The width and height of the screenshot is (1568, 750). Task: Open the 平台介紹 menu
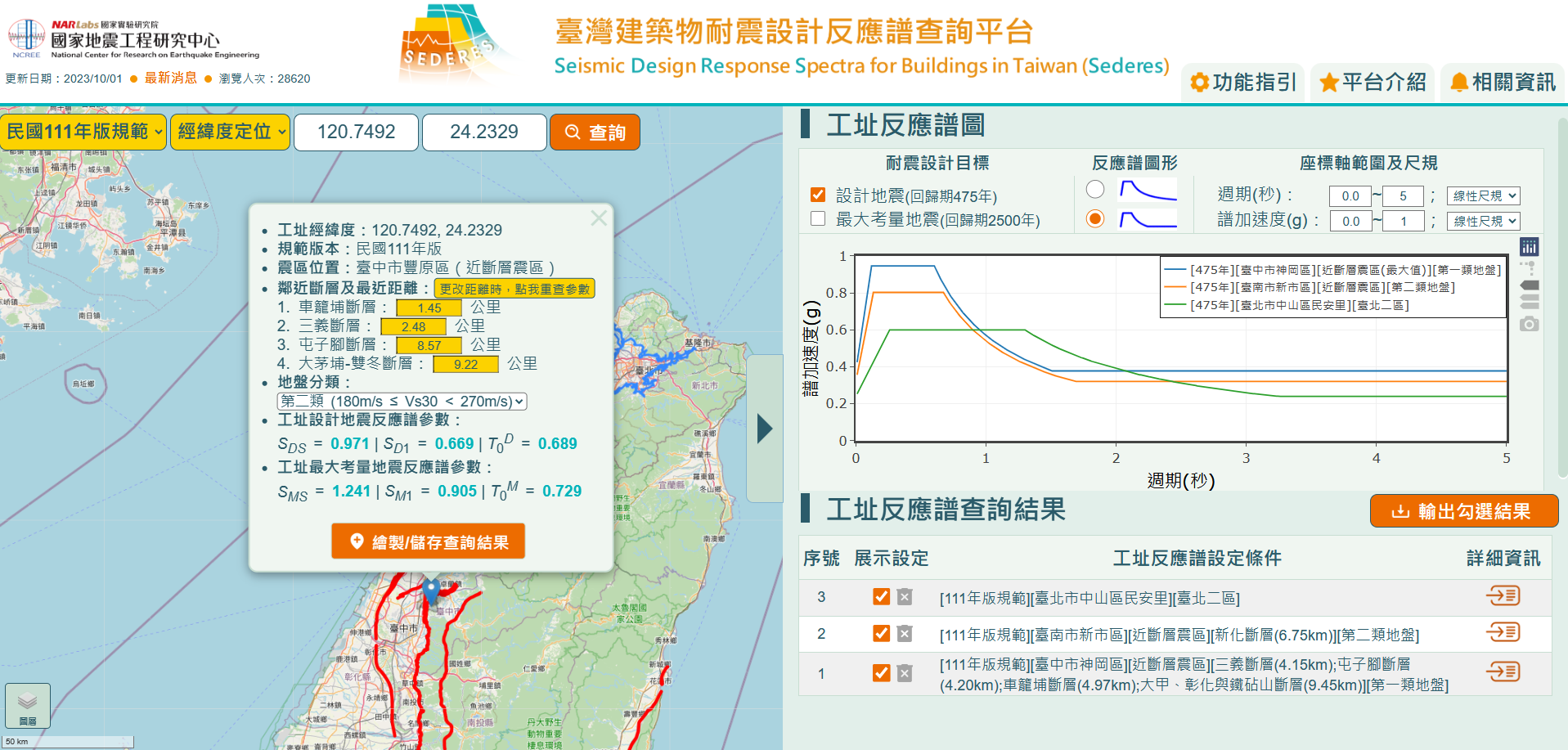[x=1373, y=83]
